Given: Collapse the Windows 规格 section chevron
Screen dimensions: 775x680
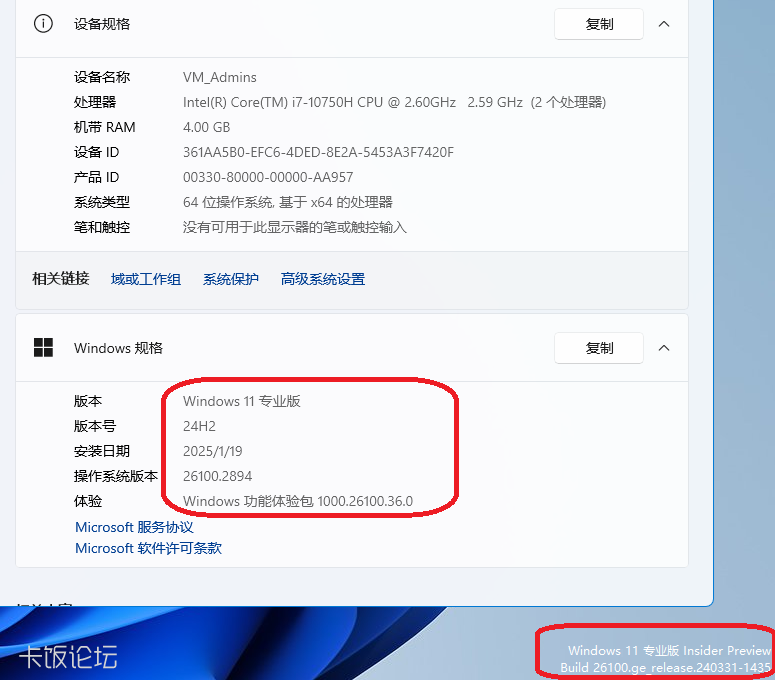Looking at the screenshot, I should [x=664, y=348].
